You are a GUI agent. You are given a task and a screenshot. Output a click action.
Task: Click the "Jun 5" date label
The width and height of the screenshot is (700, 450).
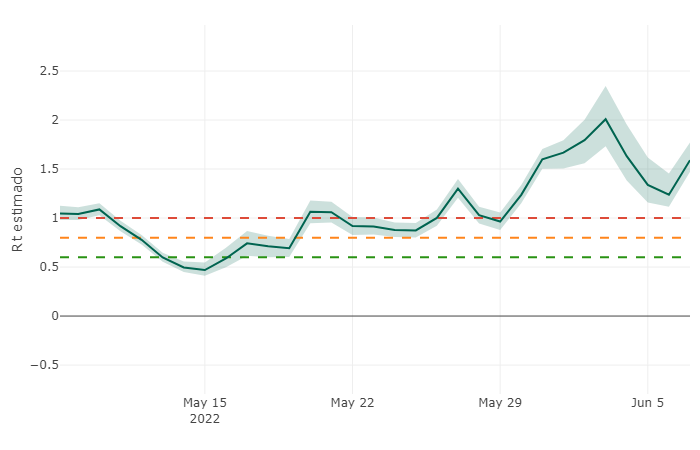tap(647, 403)
